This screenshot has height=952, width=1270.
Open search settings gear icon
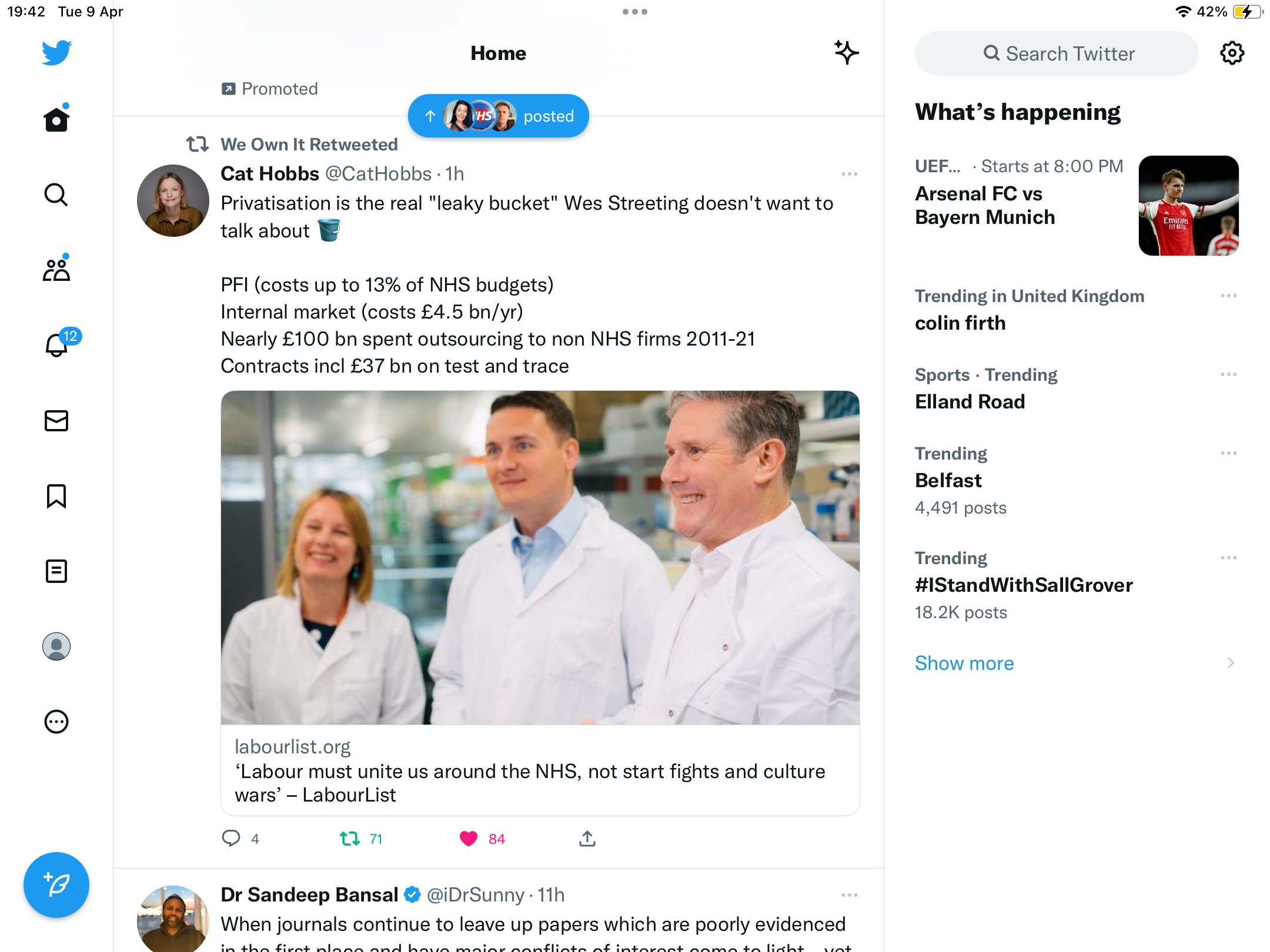click(x=1232, y=53)
